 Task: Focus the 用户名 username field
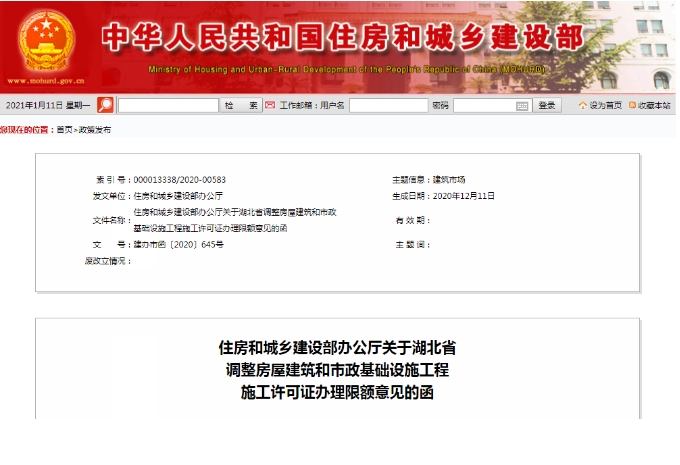pos(389,105)
